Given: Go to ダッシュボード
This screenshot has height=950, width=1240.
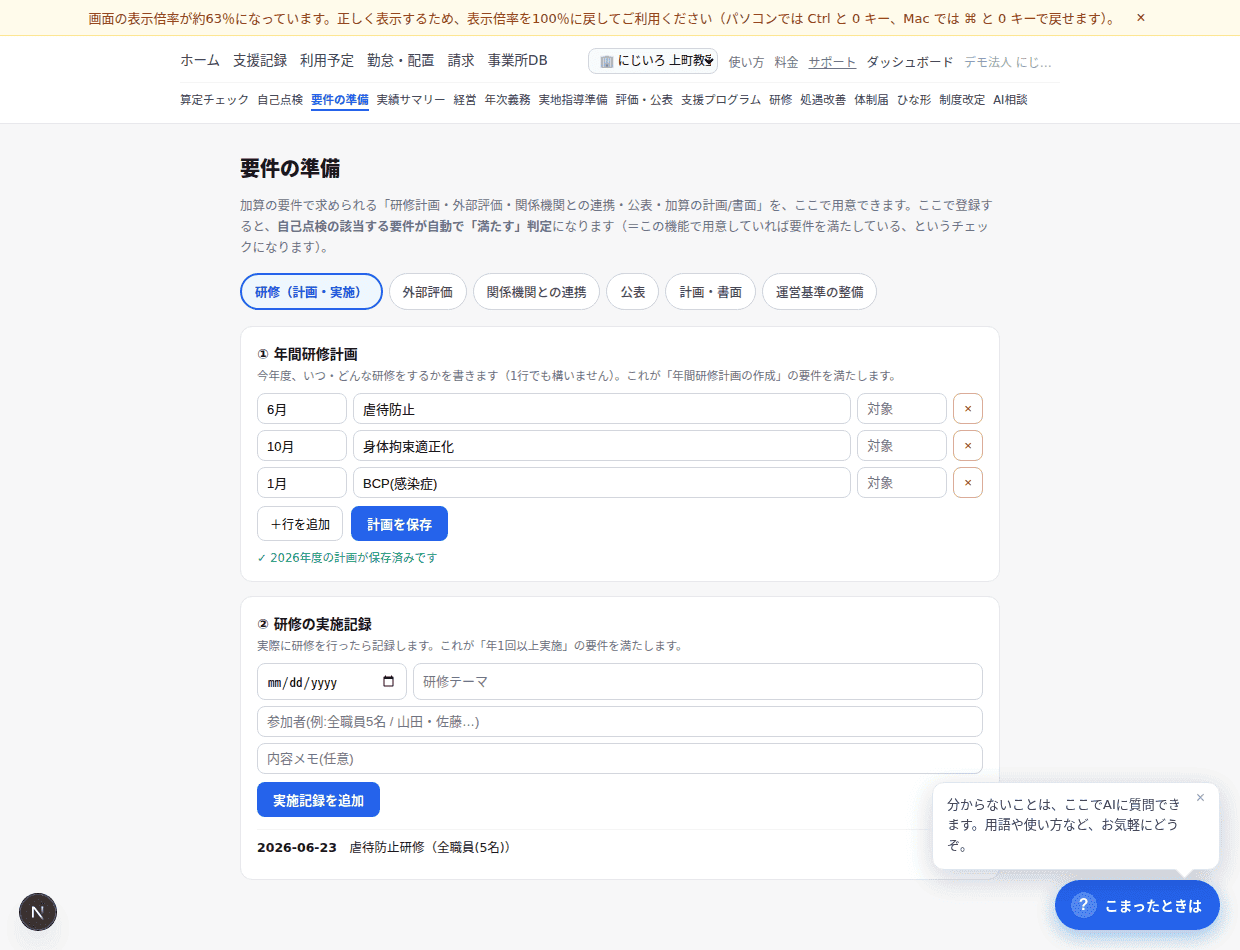Looking at the screenshot, I should click(x=910, y=62).
